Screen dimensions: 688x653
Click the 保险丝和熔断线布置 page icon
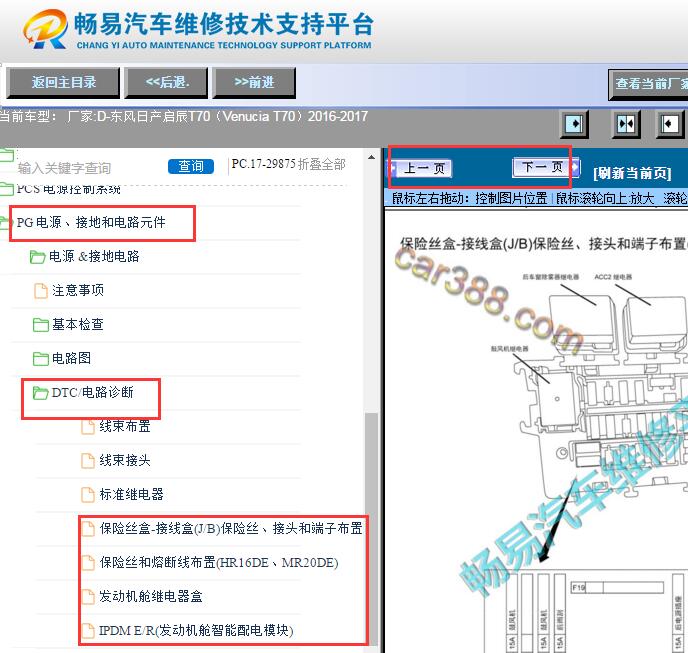pos(88,563)
